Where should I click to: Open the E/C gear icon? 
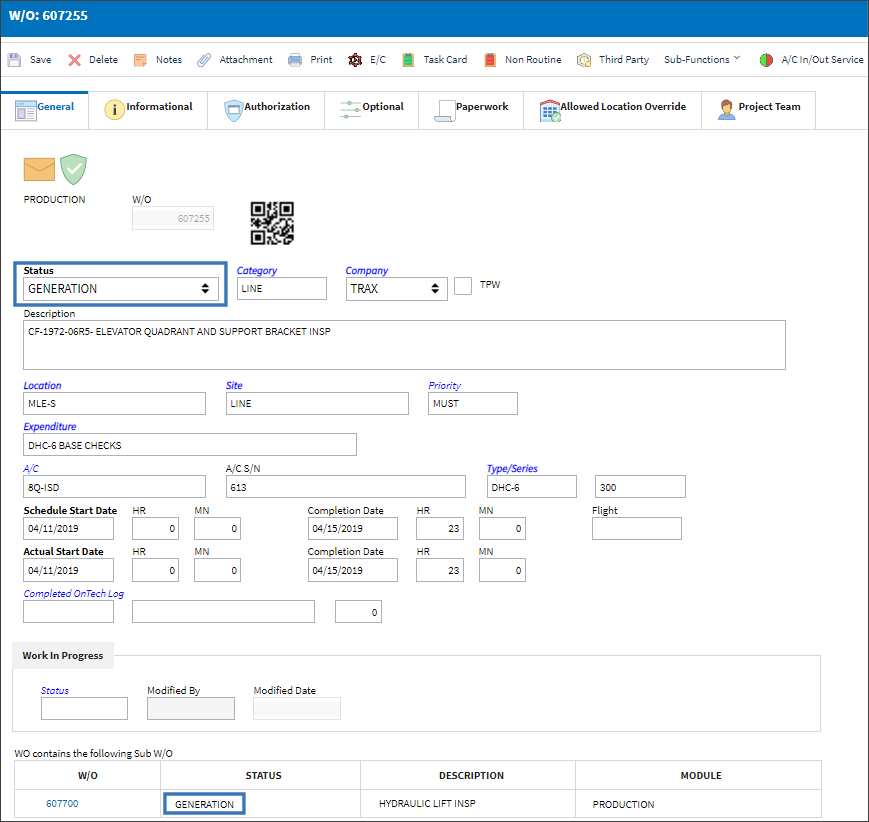tap(355, 60)
